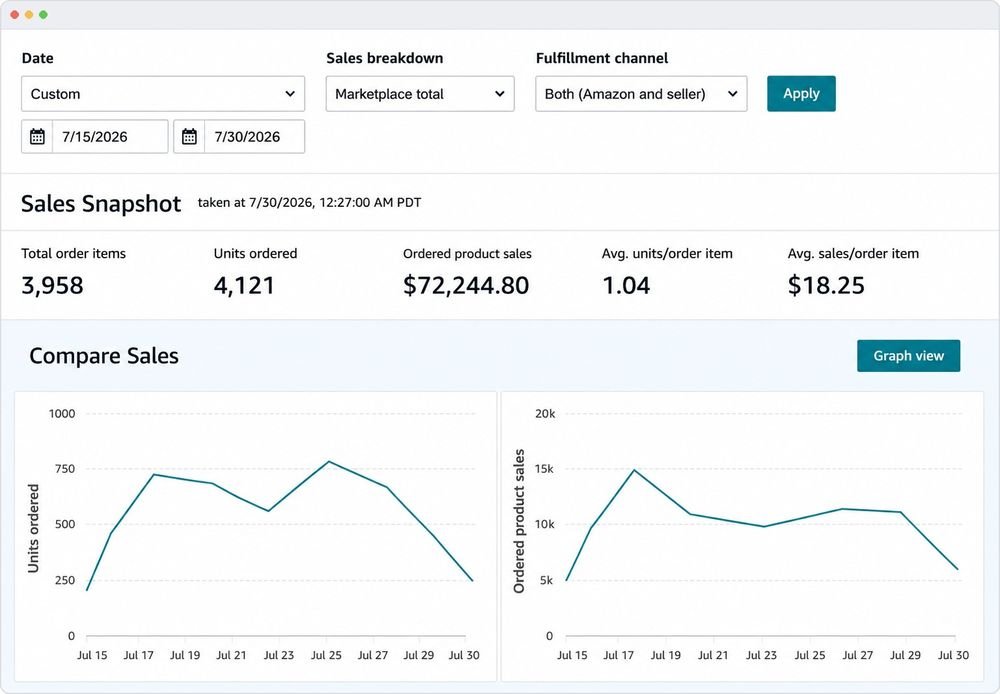
Task: Click the 15k label on the sales chart
Action: [545, 469]
